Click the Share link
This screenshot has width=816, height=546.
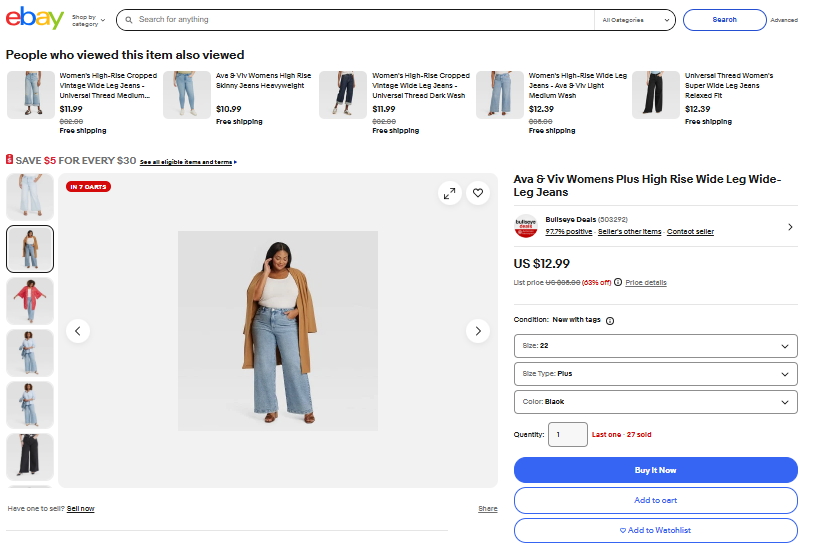tap(488, 509)
